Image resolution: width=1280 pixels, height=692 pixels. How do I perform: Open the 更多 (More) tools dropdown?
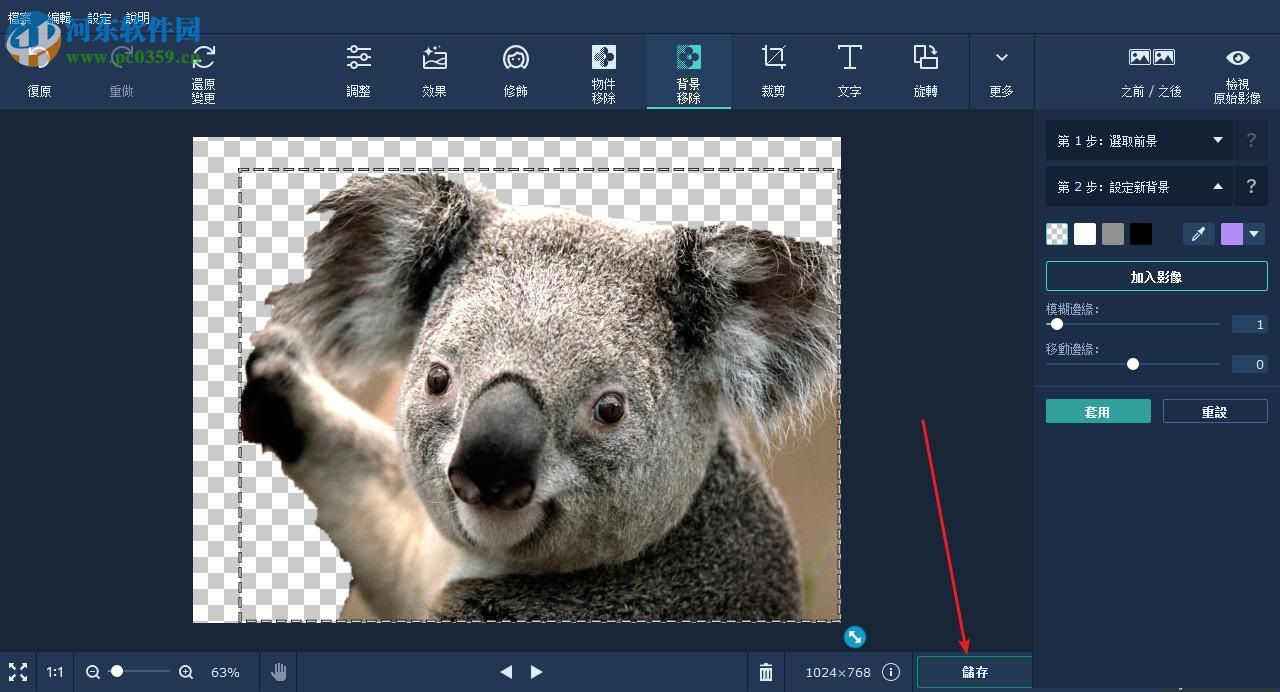coord(1001,70)
